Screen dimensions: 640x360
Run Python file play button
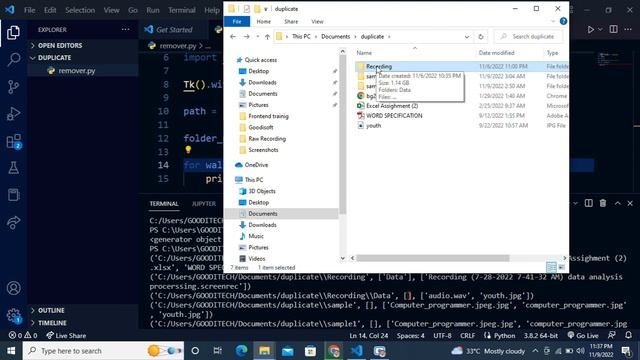pyautogui.click(x=590, y=29)
